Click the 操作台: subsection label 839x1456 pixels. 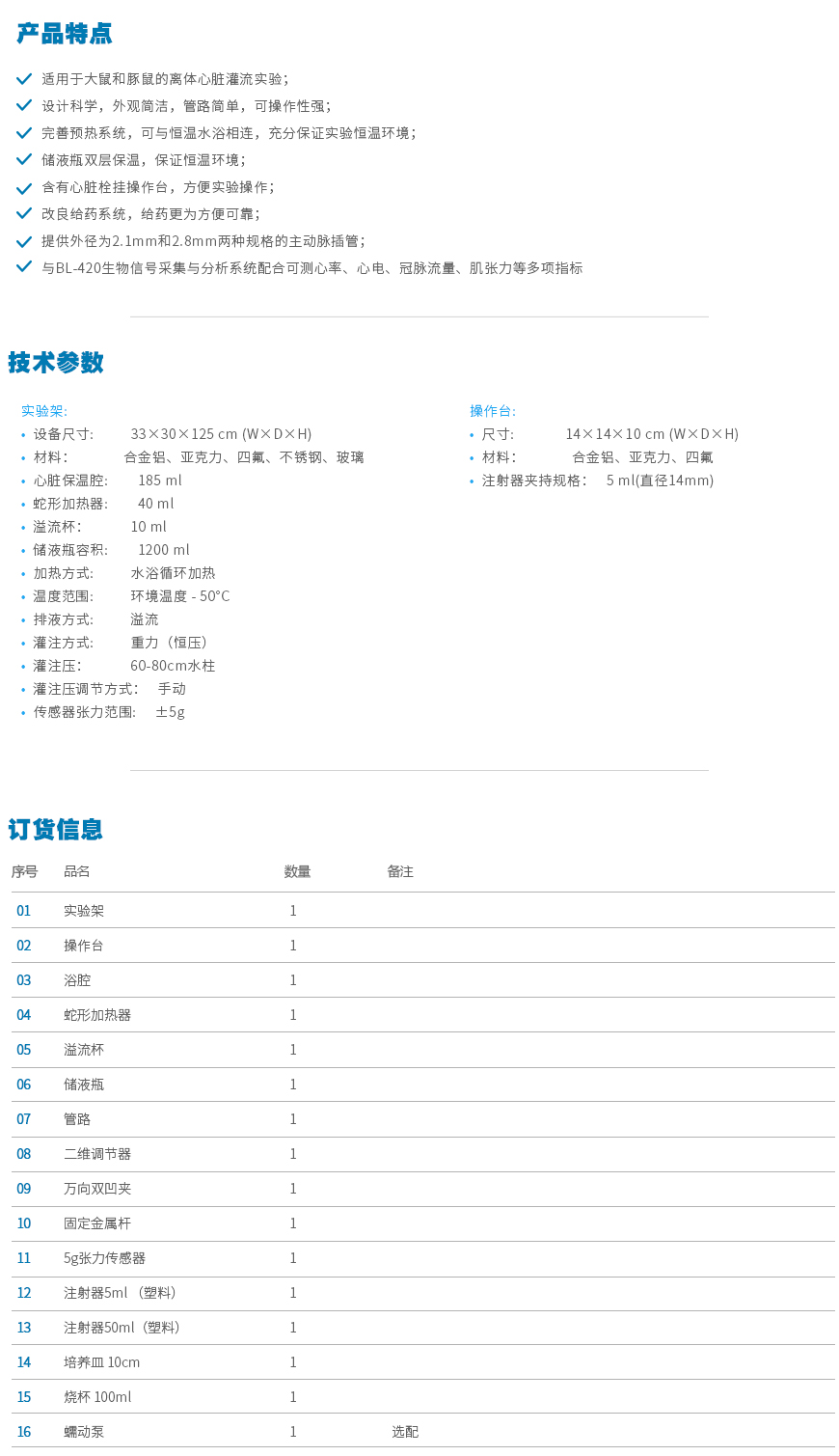(493, 411)
